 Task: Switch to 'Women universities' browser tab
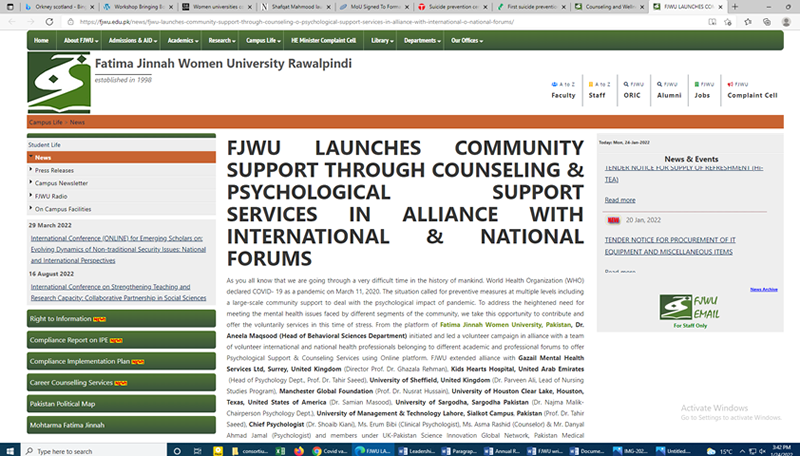(x=216, y=7)
